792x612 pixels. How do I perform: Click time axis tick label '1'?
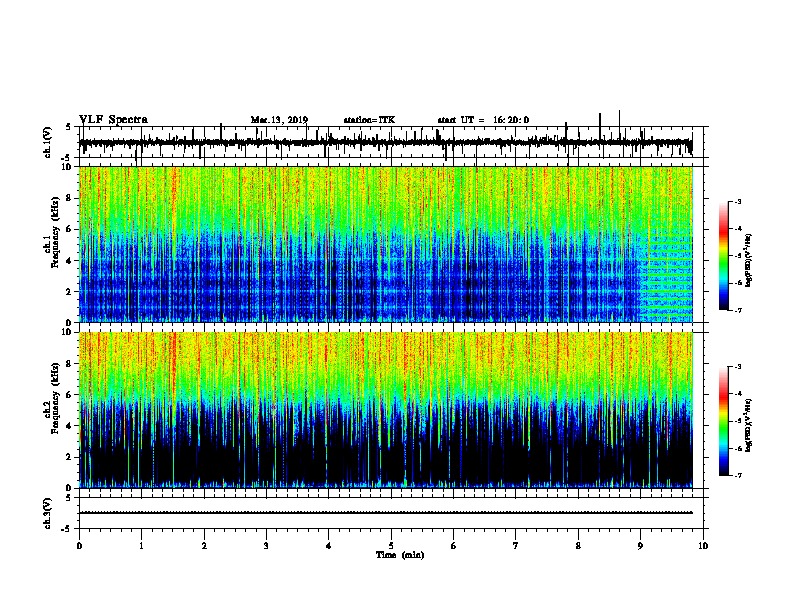141,546
